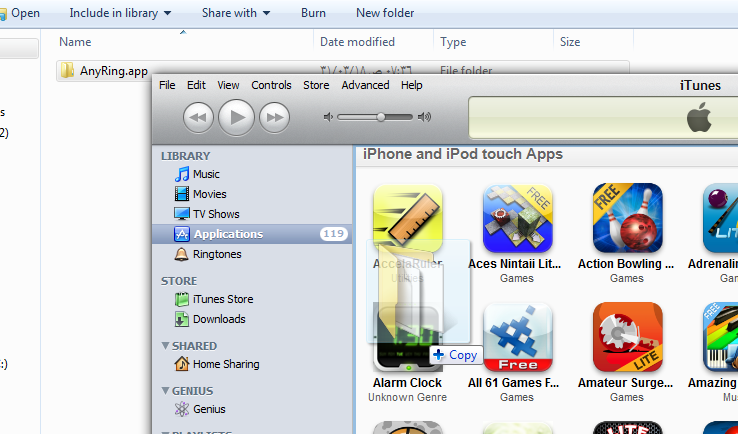Image resolution: width=738 pixels, height=434 pixels.
Task: Click New folder in Explorer toolbar
Action: coord(385,13)
